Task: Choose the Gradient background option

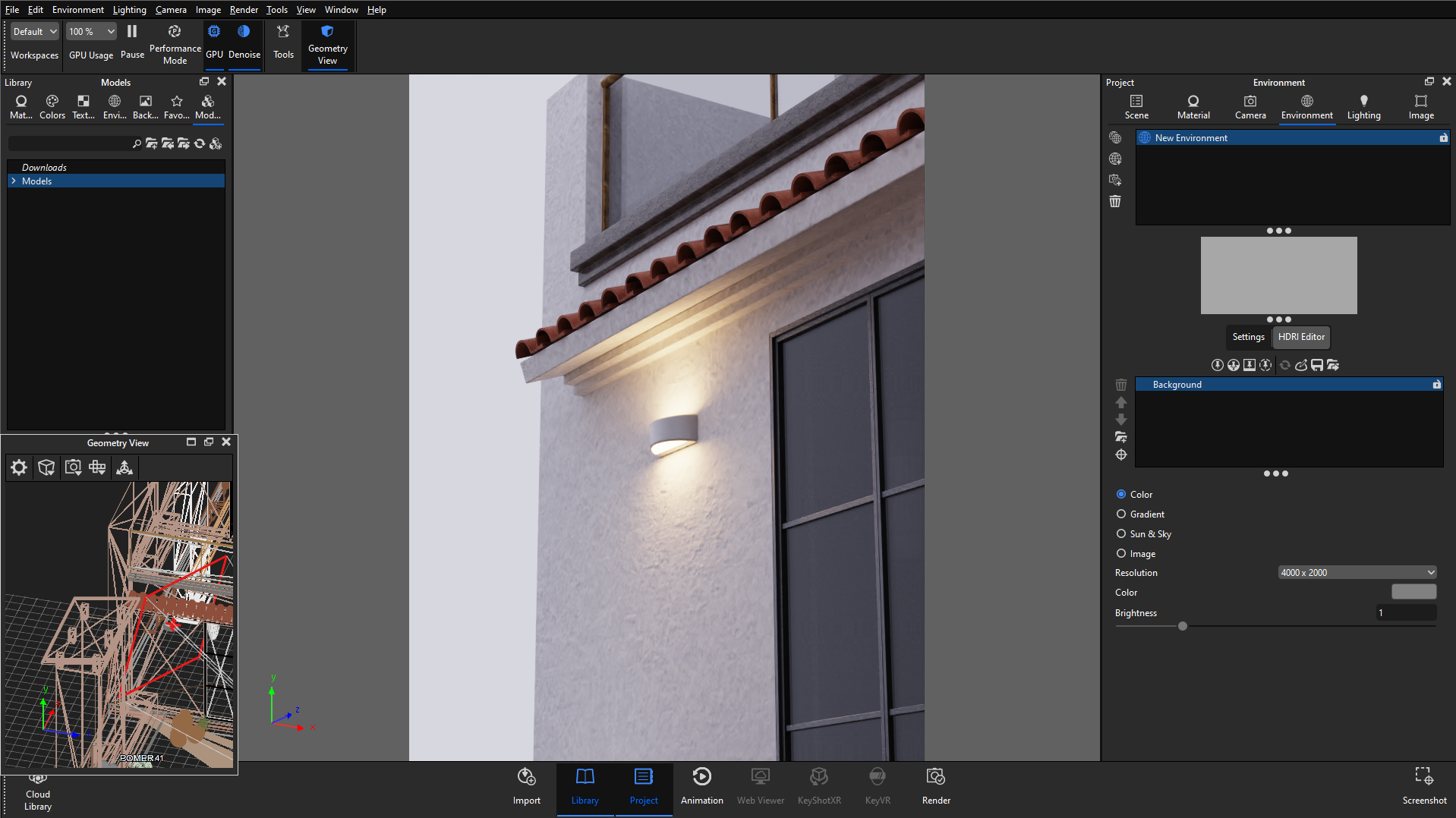Action: click(1121, 514)
